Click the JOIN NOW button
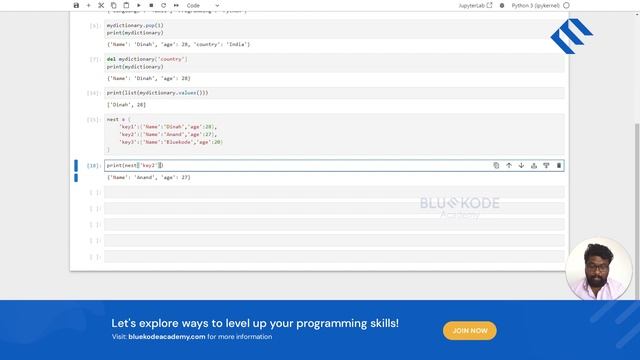 coord(470,331)
